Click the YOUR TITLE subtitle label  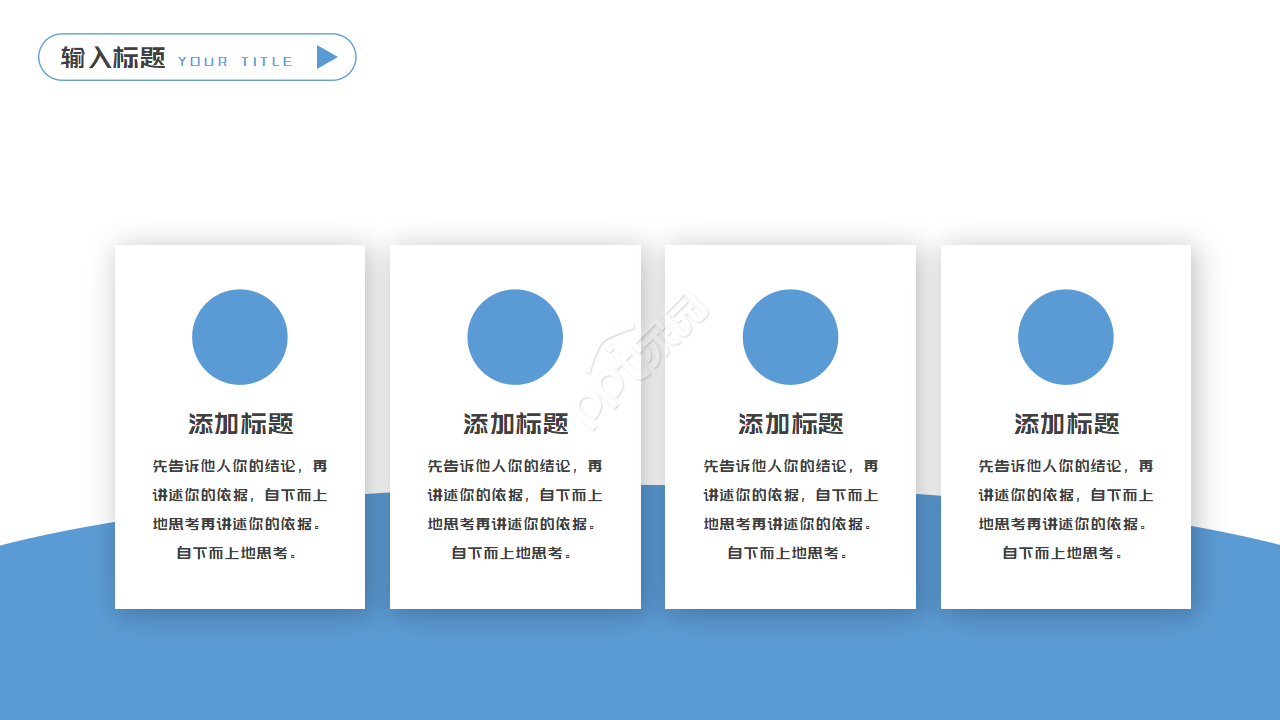pyautogui.click(x=235, y=61)
